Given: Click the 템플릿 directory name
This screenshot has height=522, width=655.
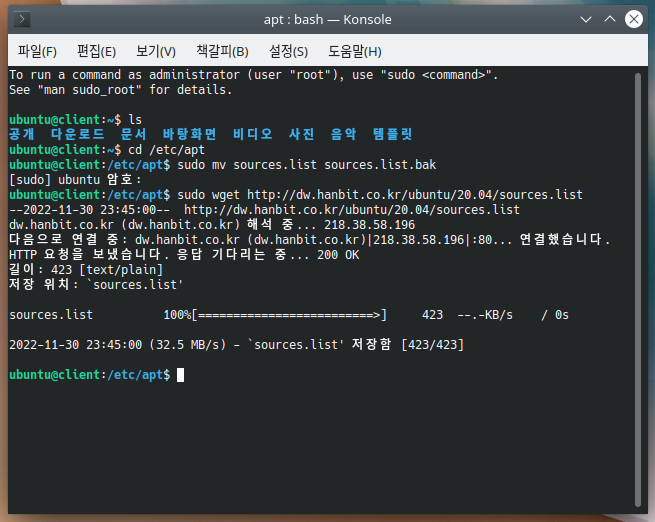Looking at the screenshot, I should (392, 134).
